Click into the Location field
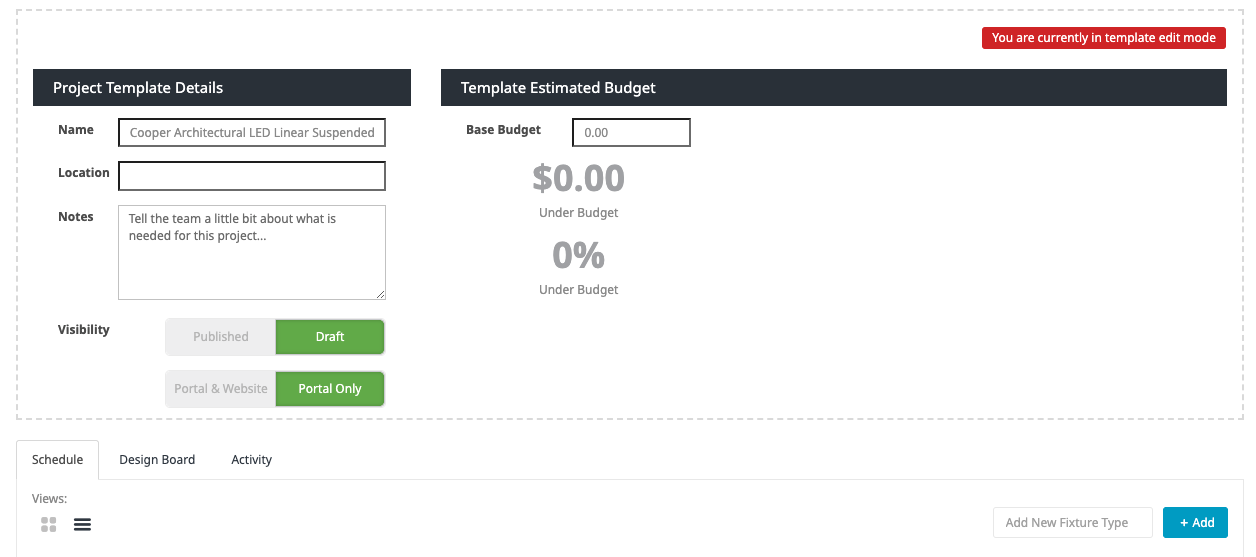Image resolution: width=1256 pixels, height=557 pixels. (251, 176)
